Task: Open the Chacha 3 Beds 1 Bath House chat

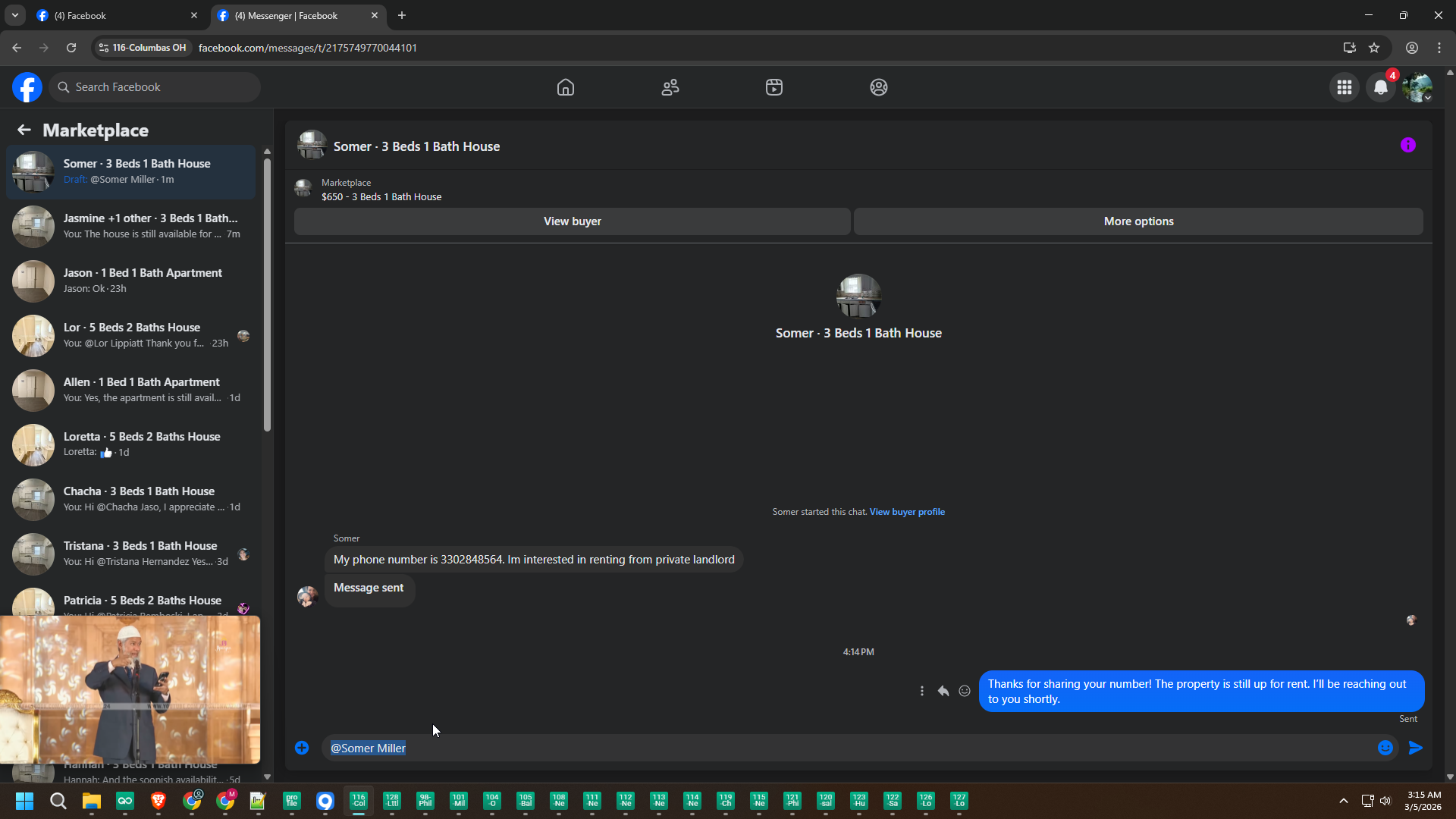Action: 131,499
